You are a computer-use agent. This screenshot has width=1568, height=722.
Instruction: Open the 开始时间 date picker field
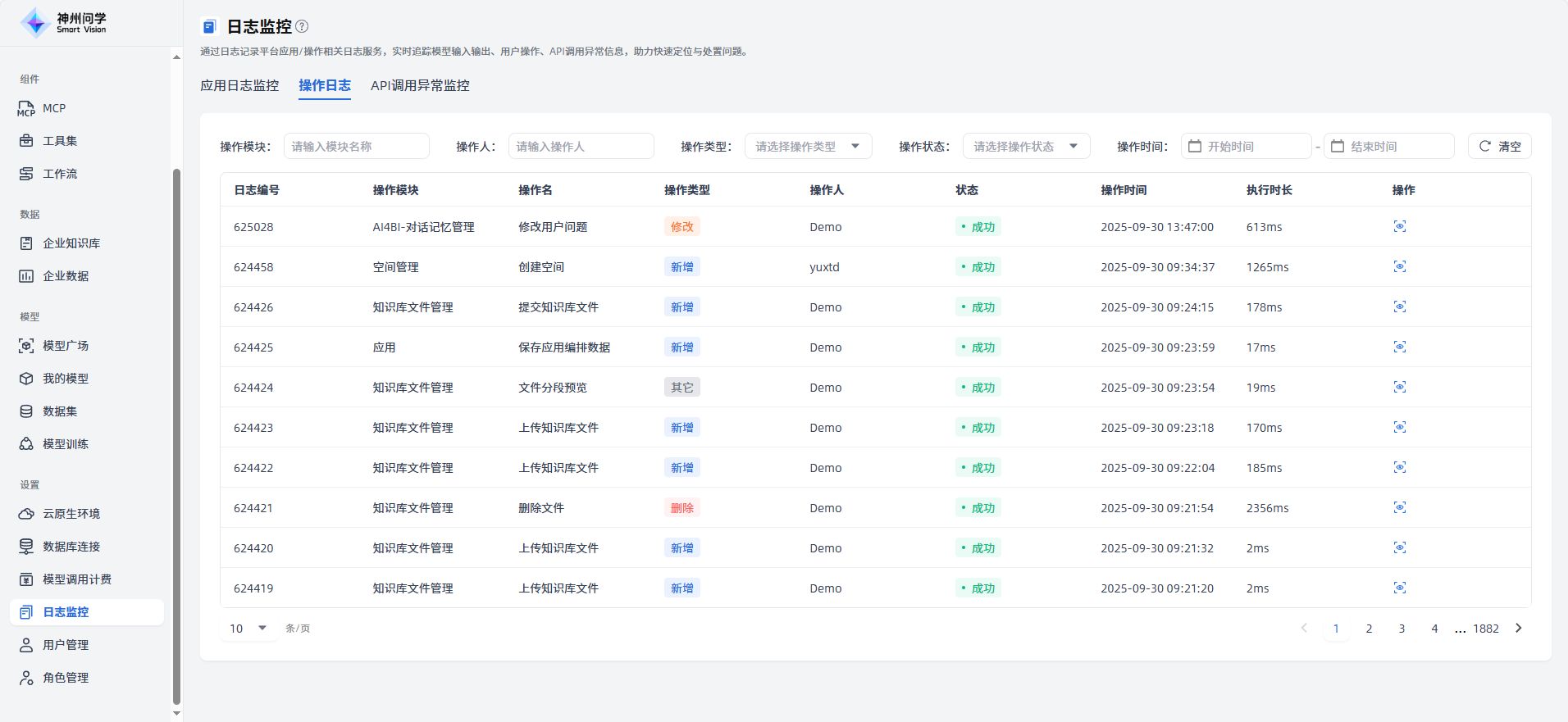point(1246,146)
